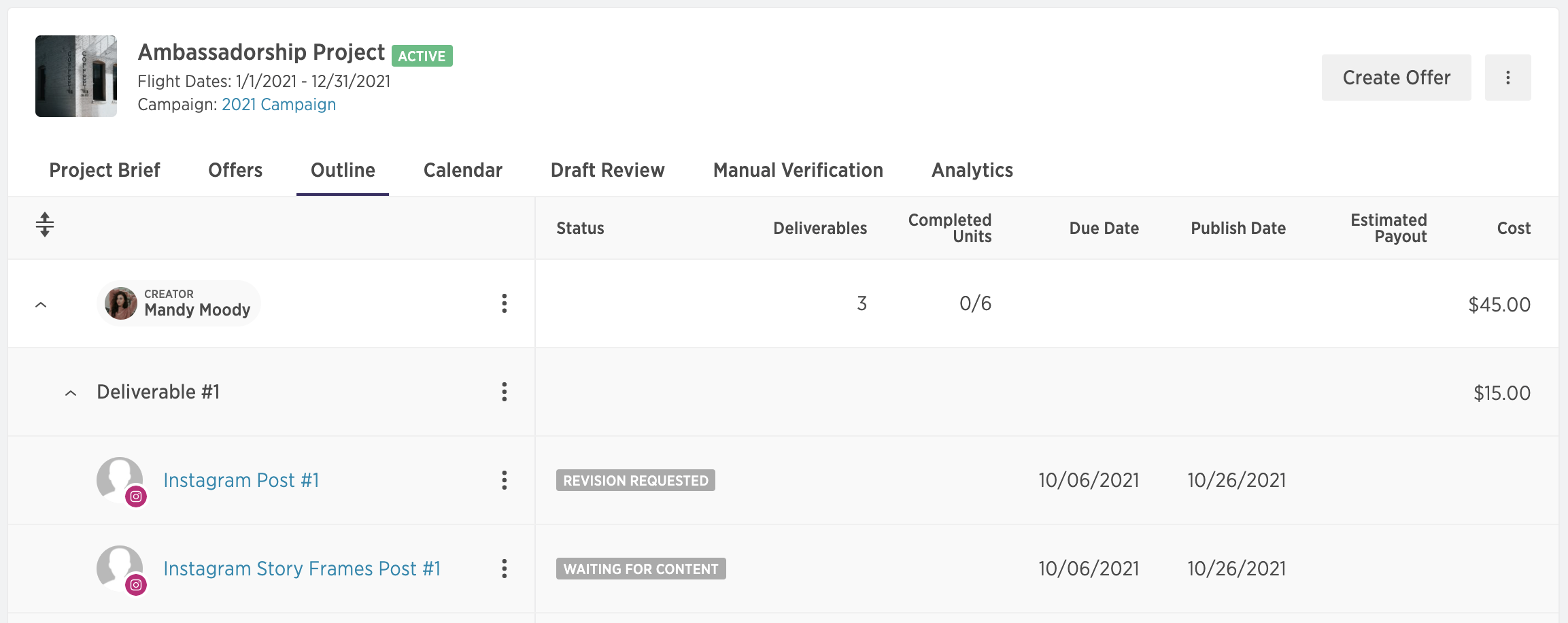Click Instagram Post #1 avatar with Instagram badge
Image resolution: width=1568 pixels, height=623 pixels.
pos(121,482)
